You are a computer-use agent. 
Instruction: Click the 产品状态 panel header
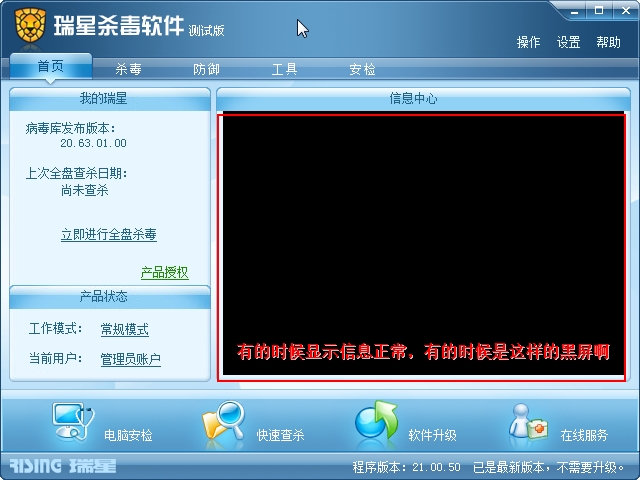110,296
